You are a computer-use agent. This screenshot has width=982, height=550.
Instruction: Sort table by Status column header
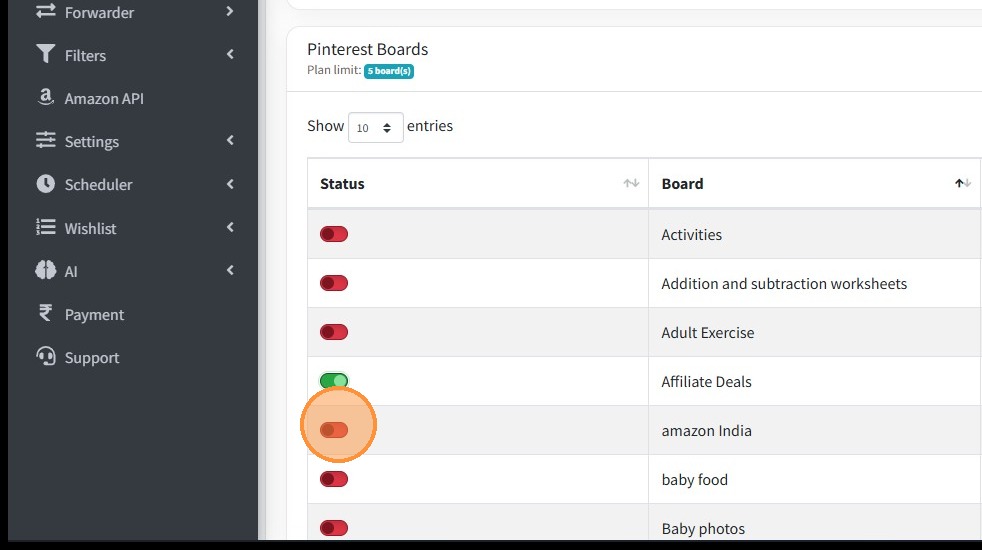click(x=342, y=184)
